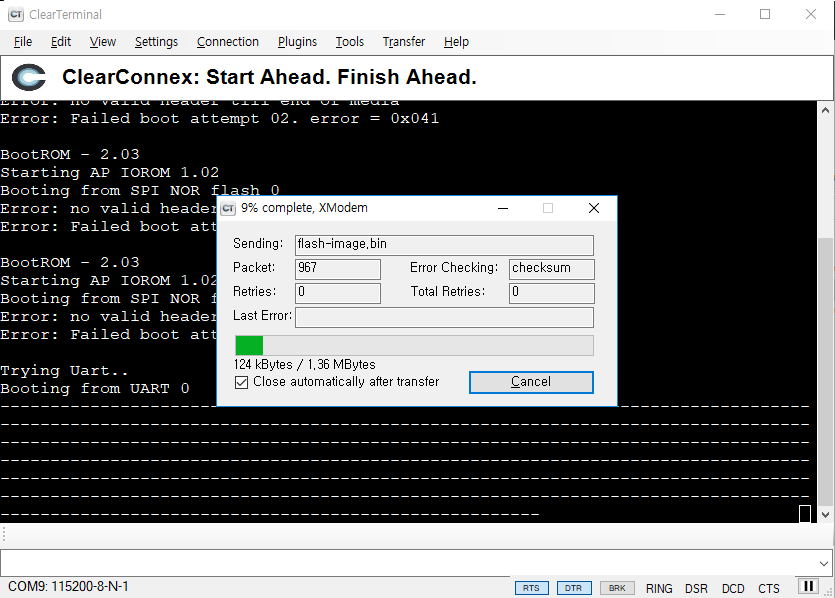Click the Error Checking field

(552, 269)
